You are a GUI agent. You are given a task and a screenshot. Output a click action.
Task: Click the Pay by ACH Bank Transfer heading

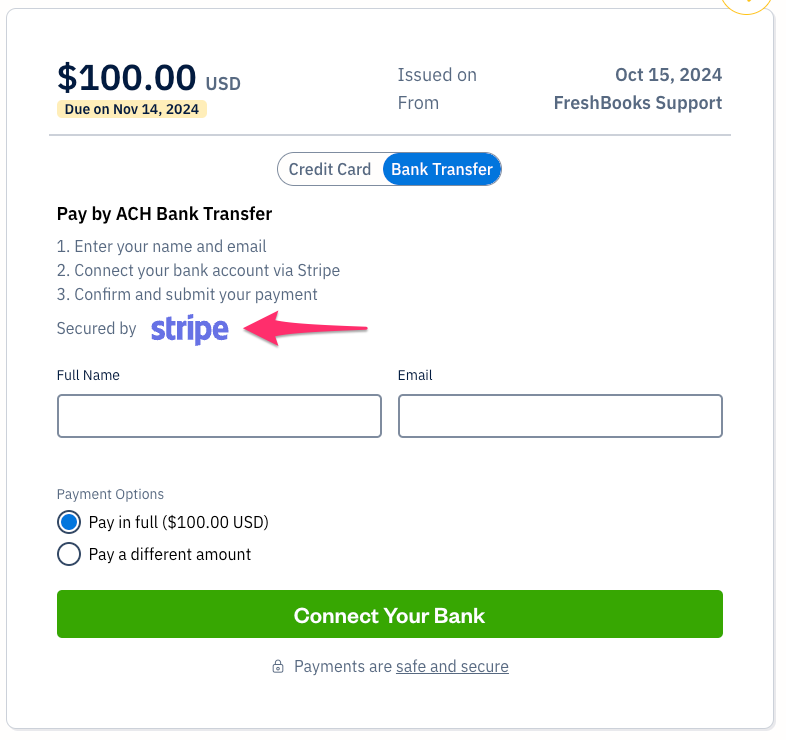coord(164,214)
